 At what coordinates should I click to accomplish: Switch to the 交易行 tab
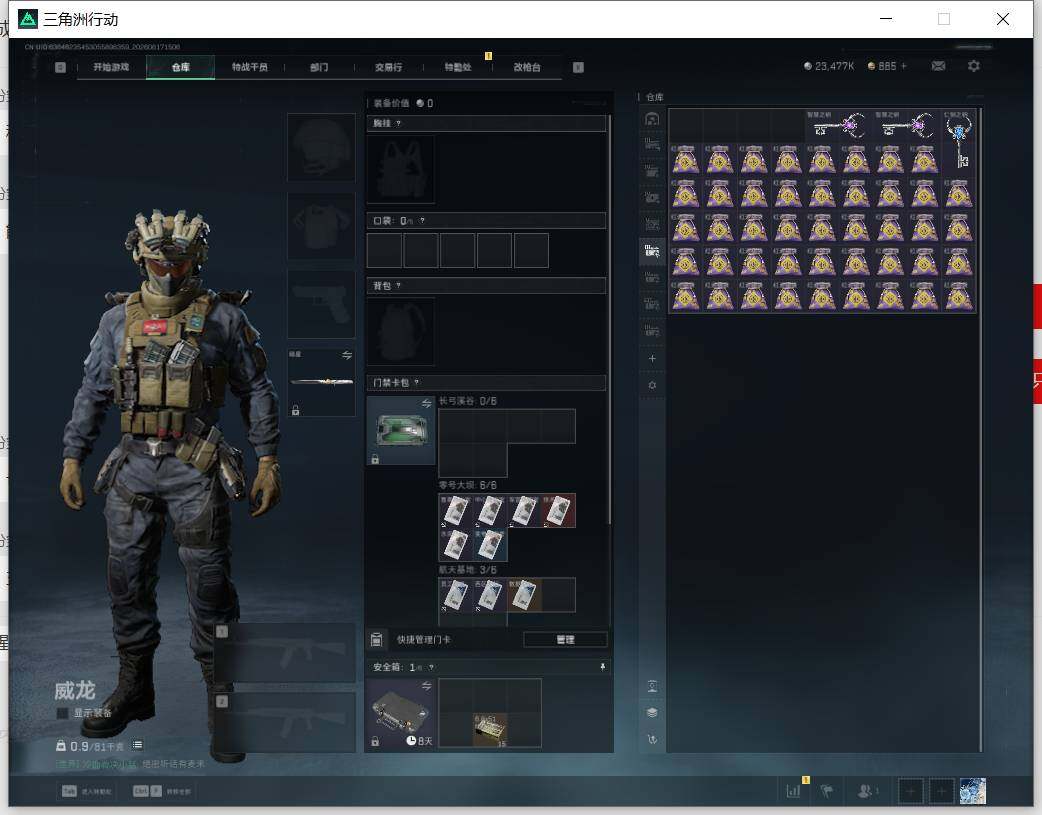coord(388,67)
